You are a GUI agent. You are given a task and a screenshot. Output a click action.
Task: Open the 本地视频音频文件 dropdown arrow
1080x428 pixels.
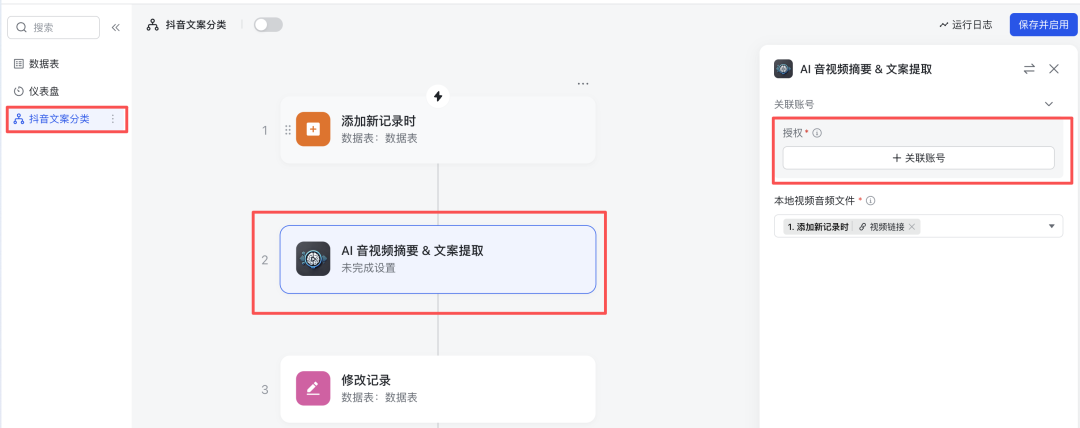coord(1051,227)
